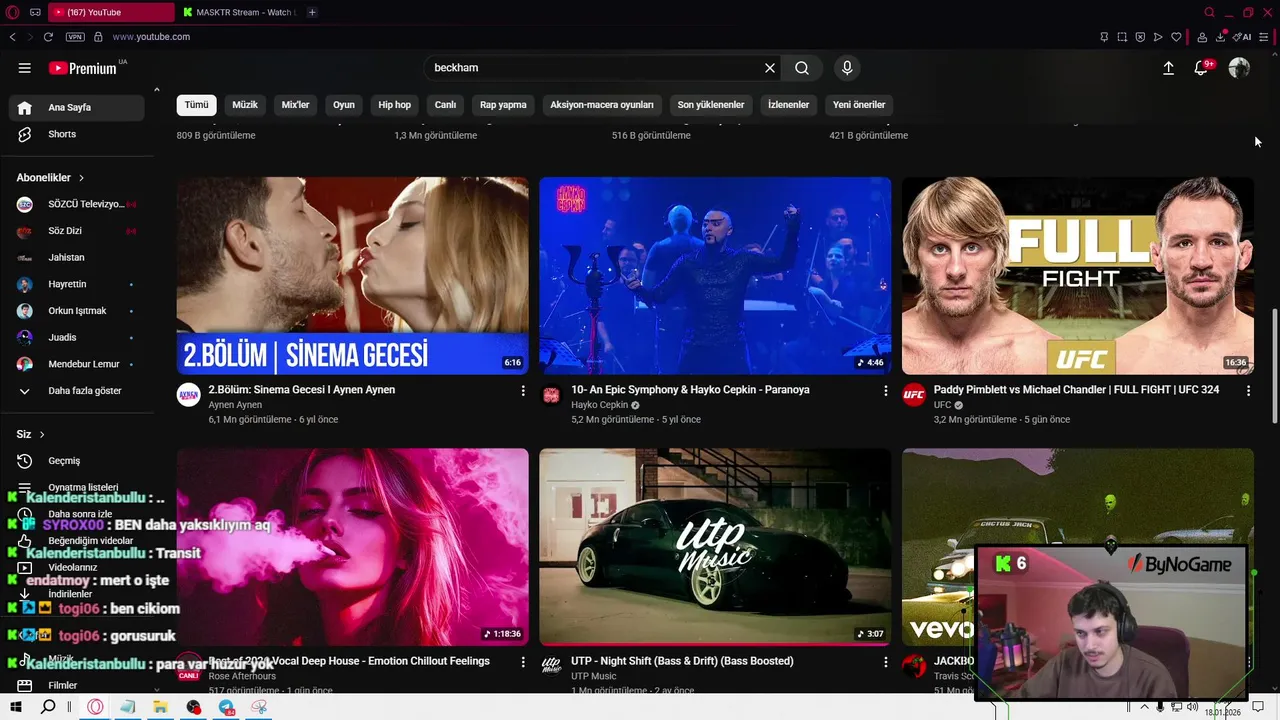Open SÖZCÜ Televizyonu subscription

tap(78, 204)
